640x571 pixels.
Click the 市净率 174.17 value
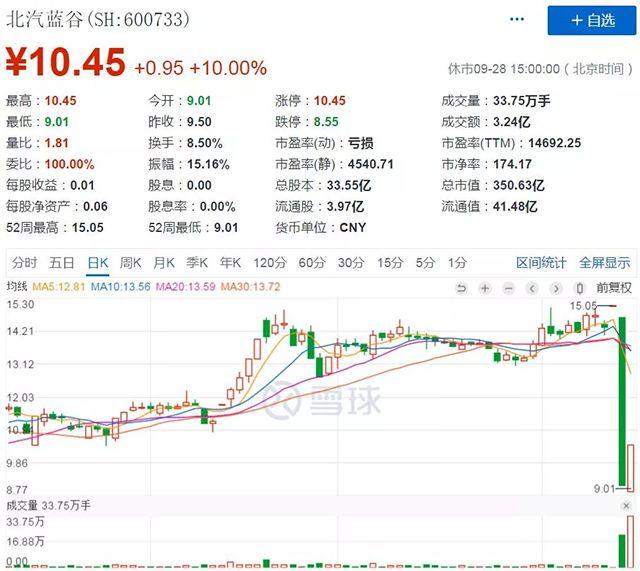(512, 164)
